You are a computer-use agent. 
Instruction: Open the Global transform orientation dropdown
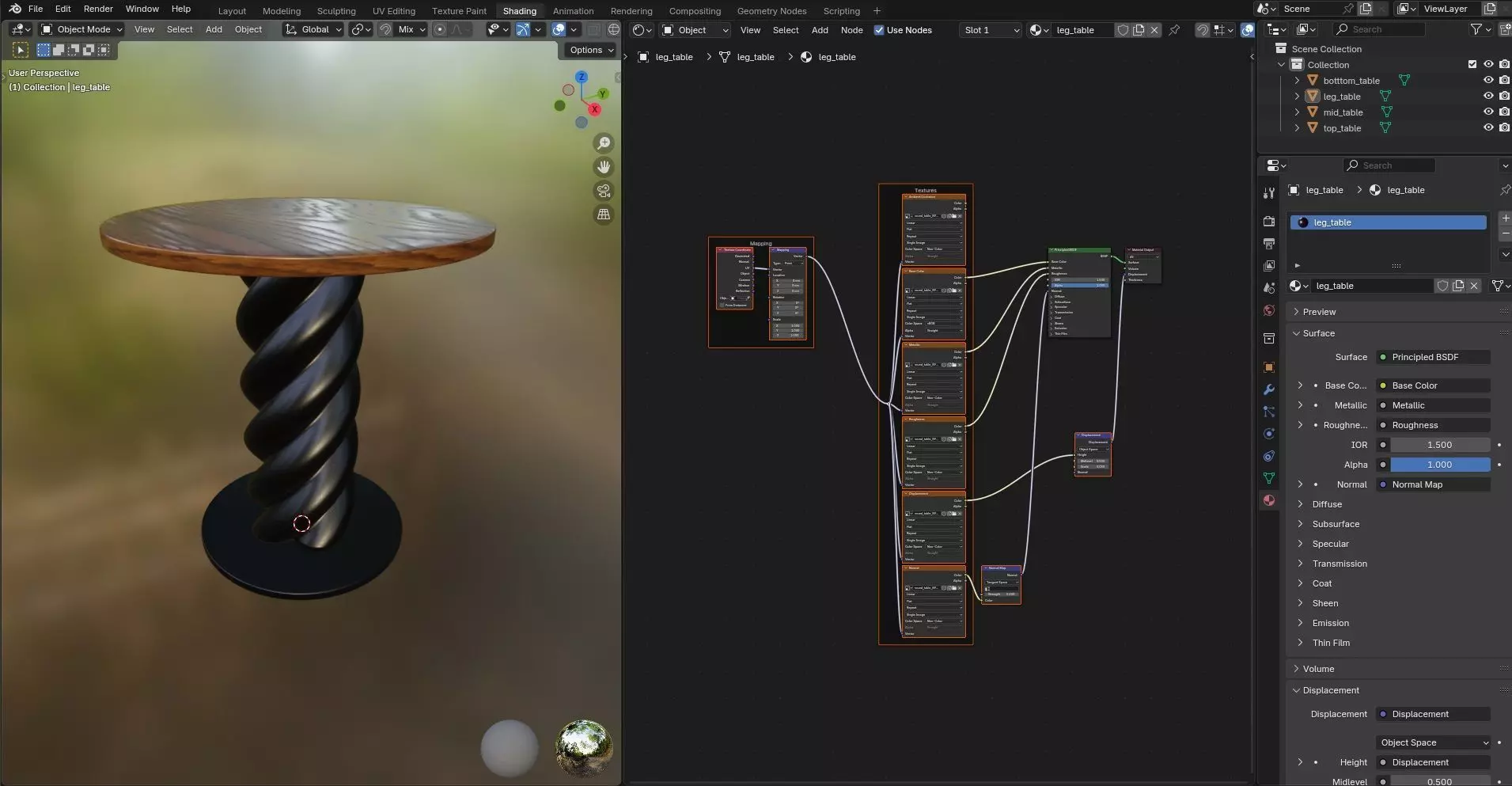[x=313, y=29]
